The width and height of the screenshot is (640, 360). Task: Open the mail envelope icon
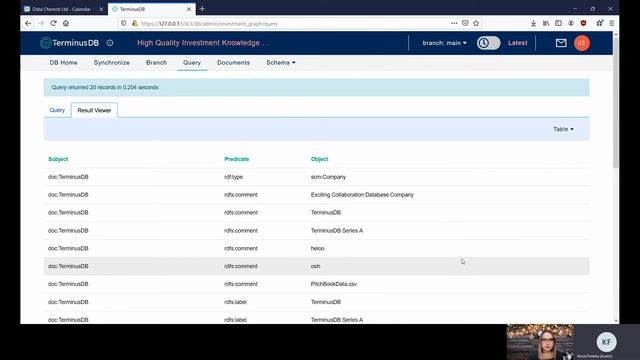561,43
